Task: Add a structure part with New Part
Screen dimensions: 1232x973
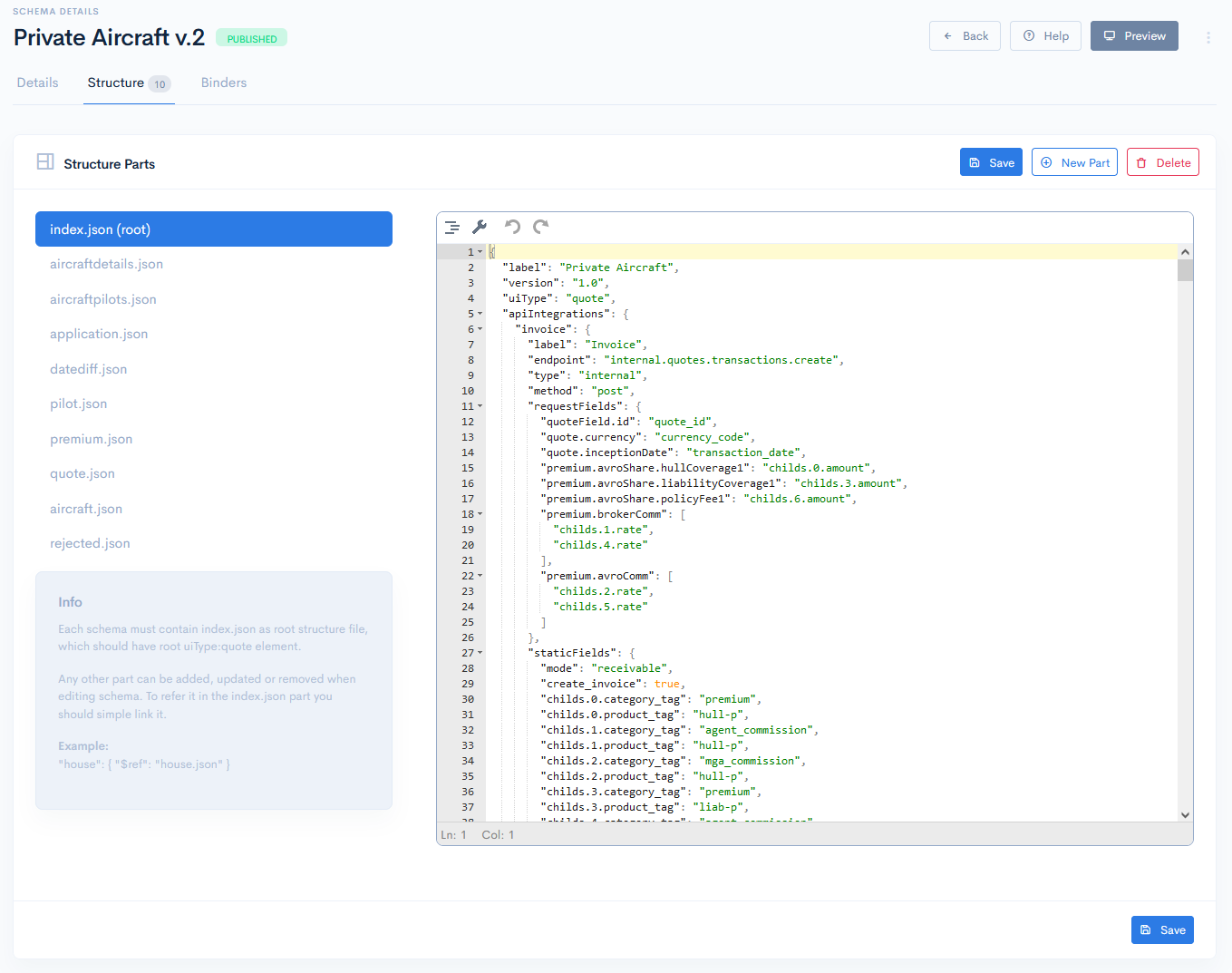Action: coord(1074,161)
